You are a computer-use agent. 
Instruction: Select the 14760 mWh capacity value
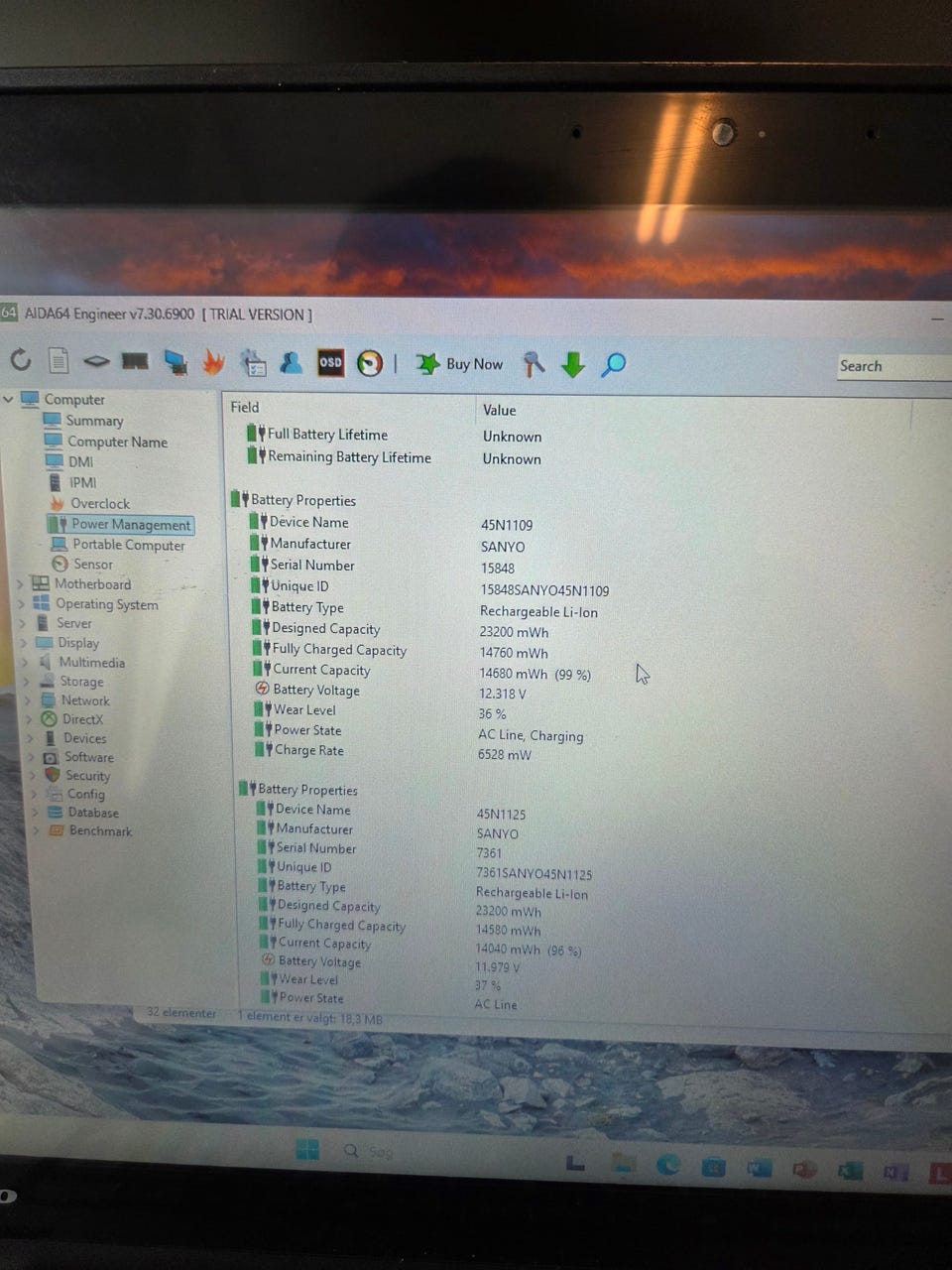[x=514, y=653]
